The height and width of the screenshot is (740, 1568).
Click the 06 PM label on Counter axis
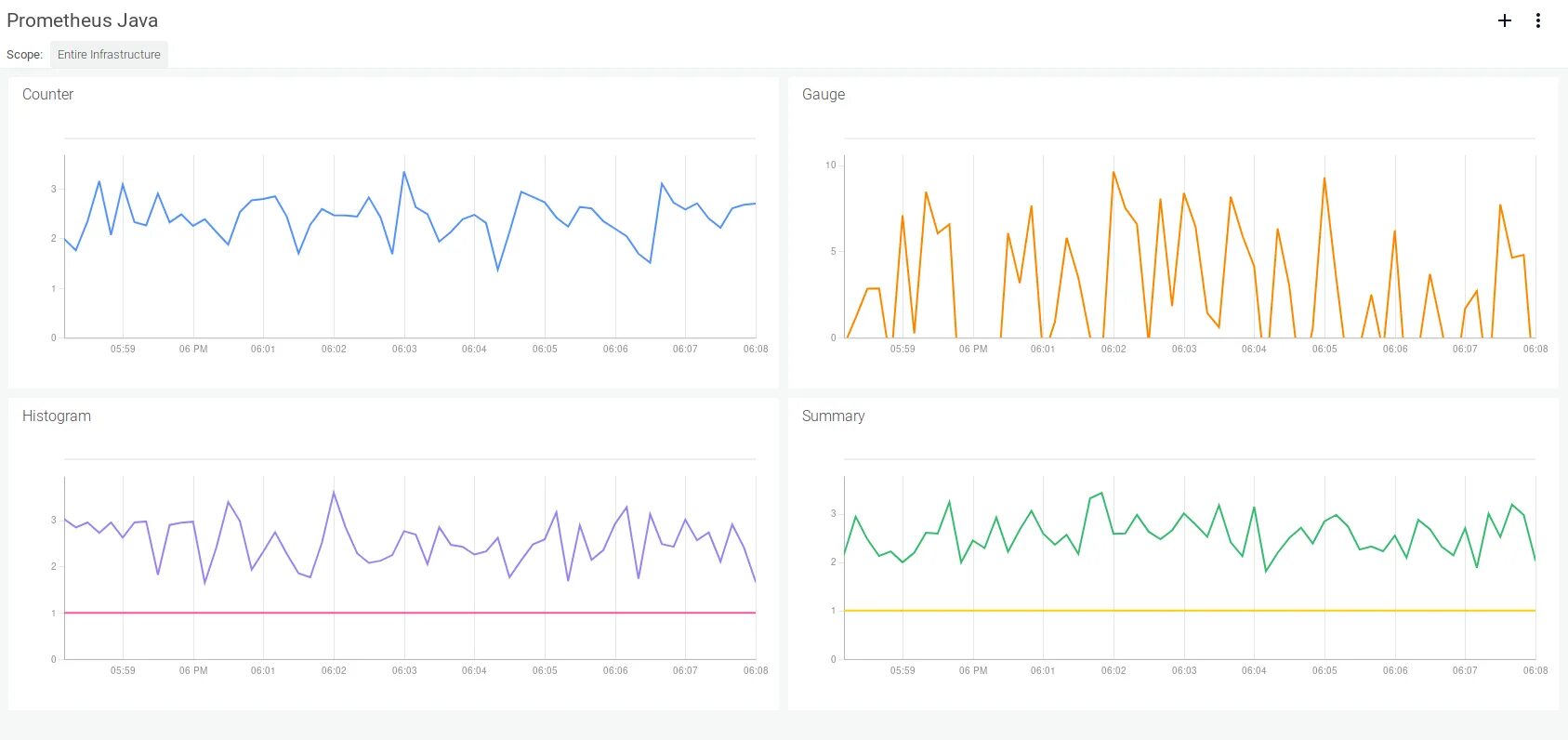[193, 350]
